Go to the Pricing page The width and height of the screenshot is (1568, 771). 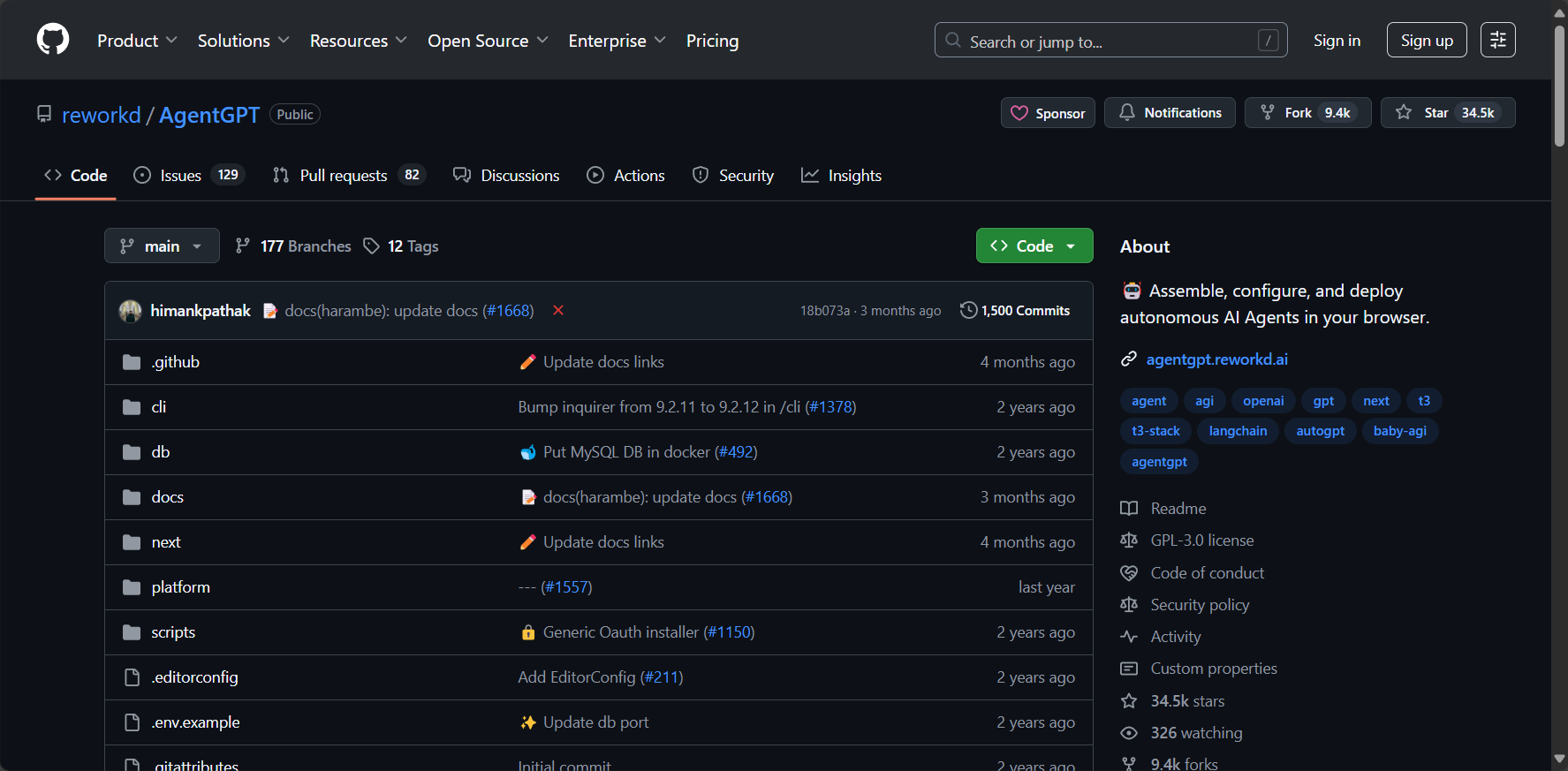712,41
